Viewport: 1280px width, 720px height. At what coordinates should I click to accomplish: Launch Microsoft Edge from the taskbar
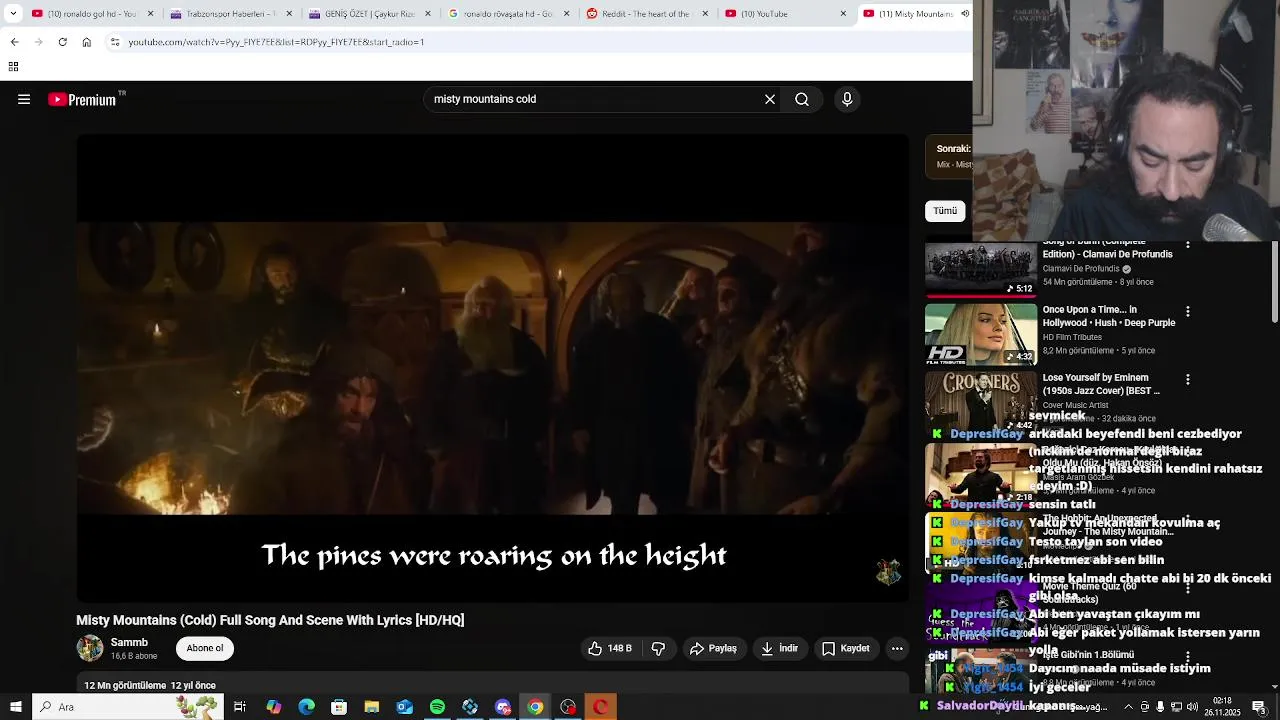(x=306, y=707)
